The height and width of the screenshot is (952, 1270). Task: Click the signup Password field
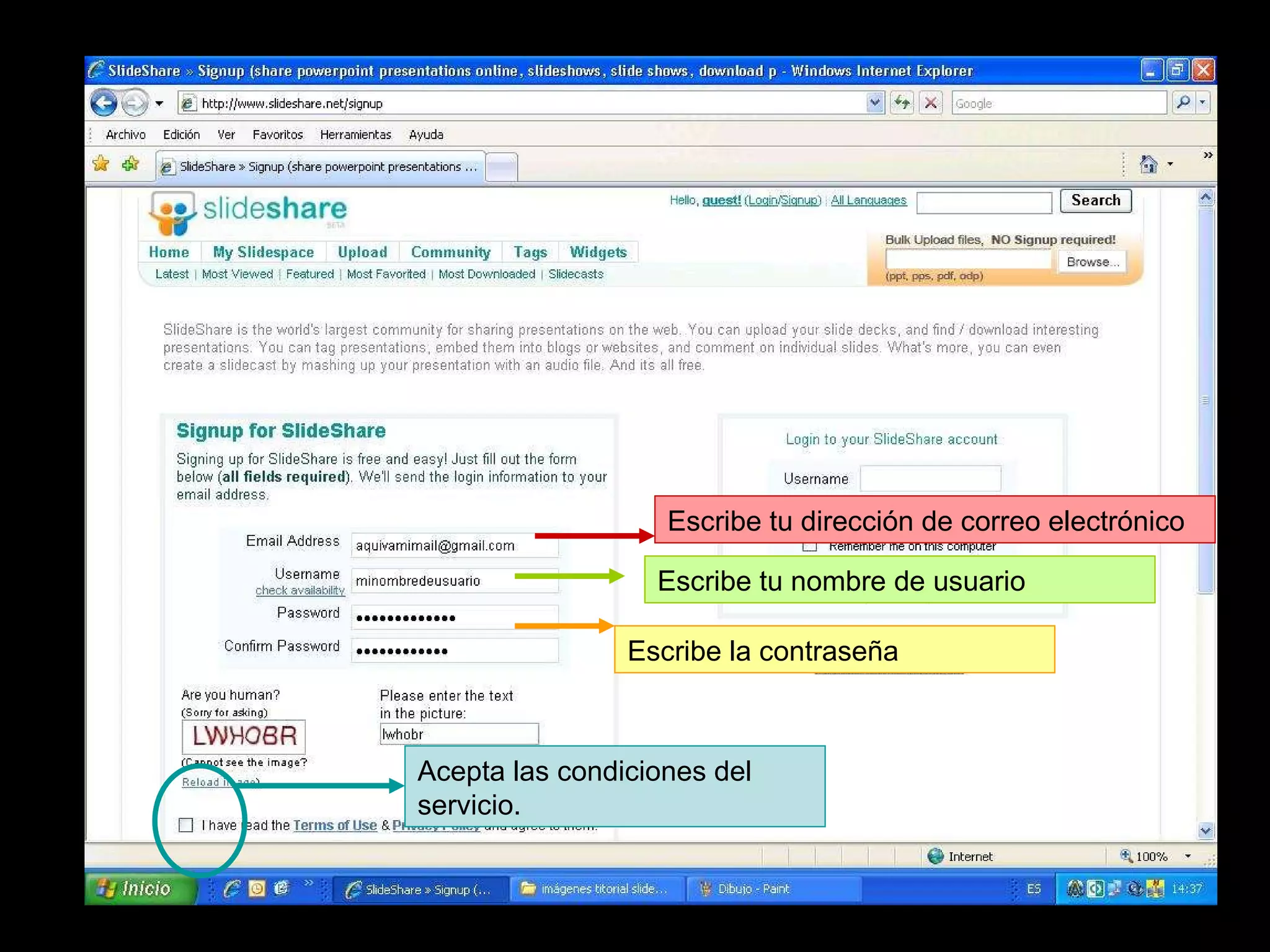(x=455, y=617)
